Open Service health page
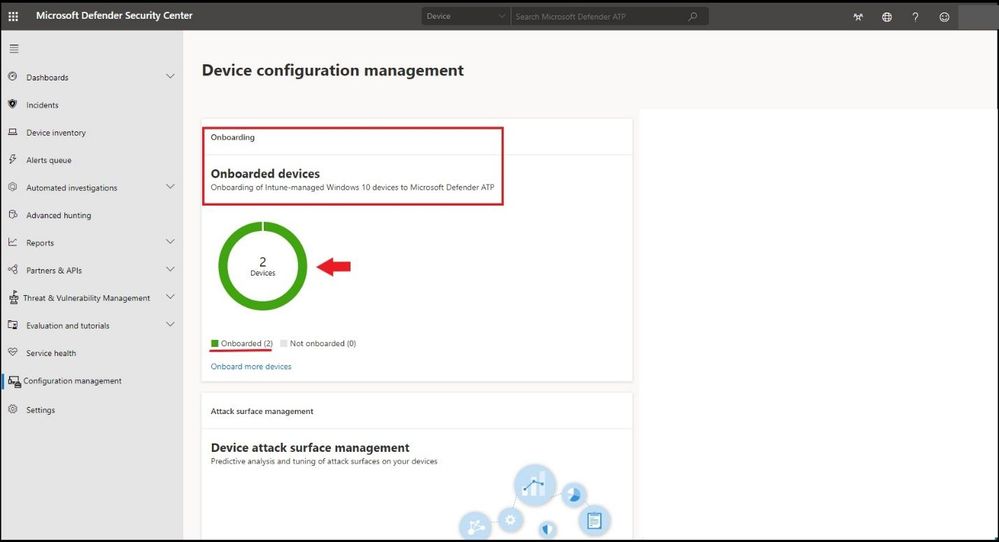The height and width of the screenshot is (542, 999). (51, 353)
